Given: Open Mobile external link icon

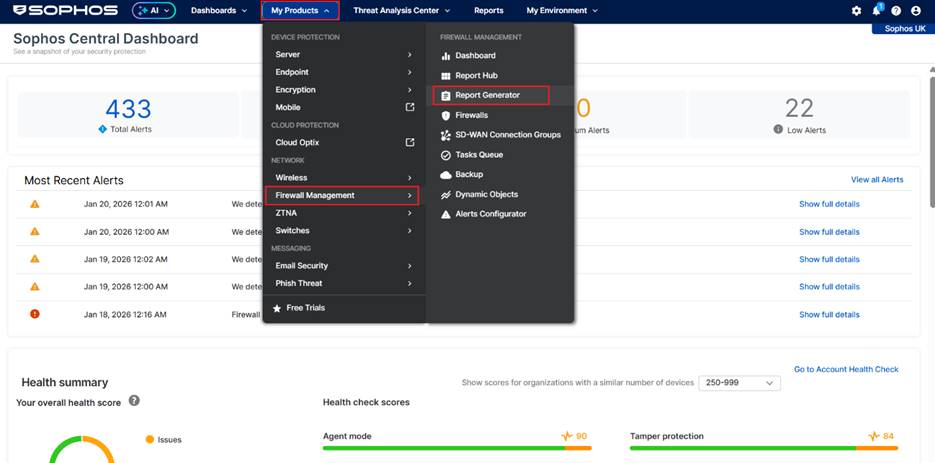Looking at the screenshot, I should click(410, 107).
